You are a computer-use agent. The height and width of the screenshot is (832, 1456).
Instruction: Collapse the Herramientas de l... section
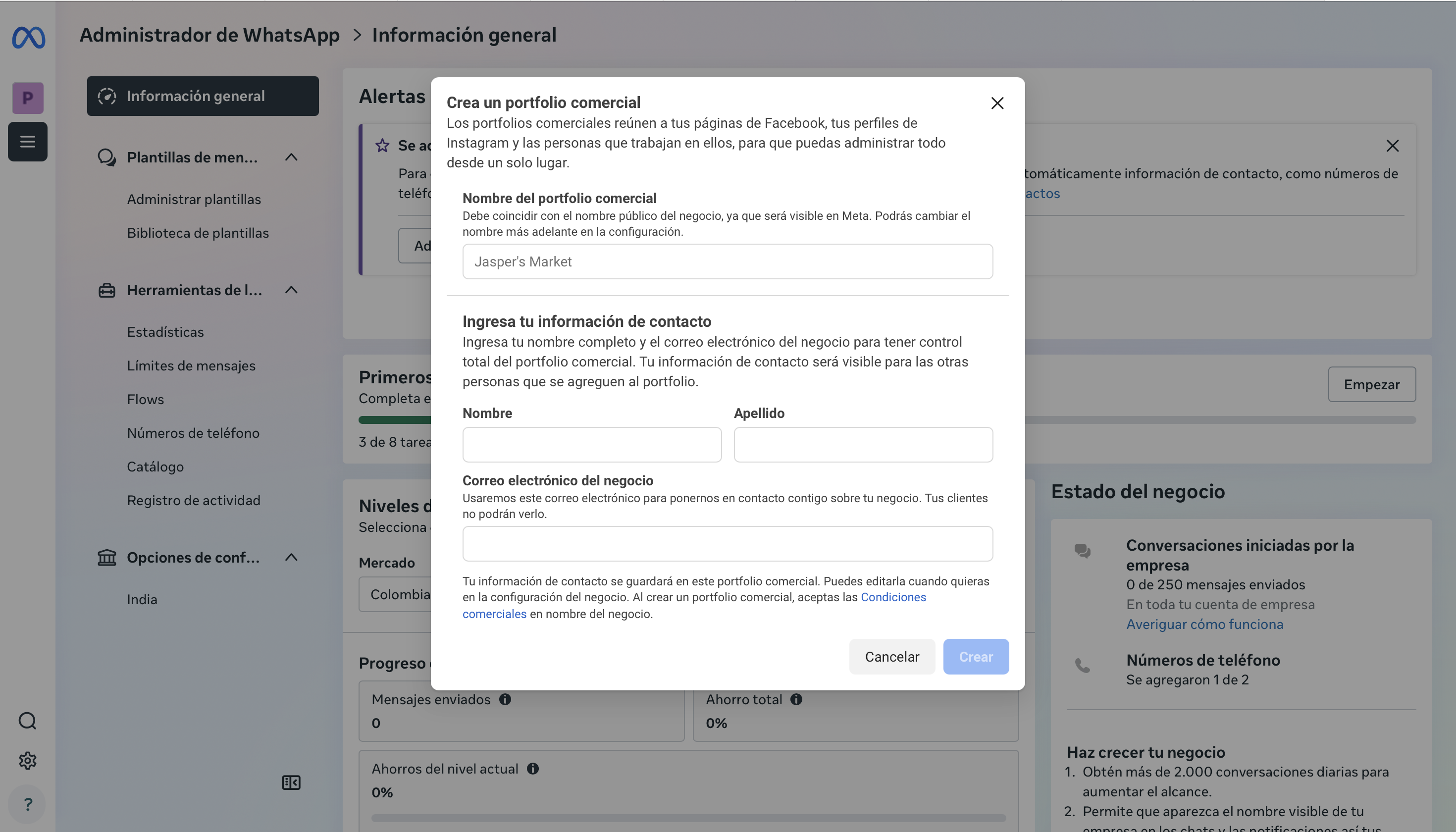291,290
